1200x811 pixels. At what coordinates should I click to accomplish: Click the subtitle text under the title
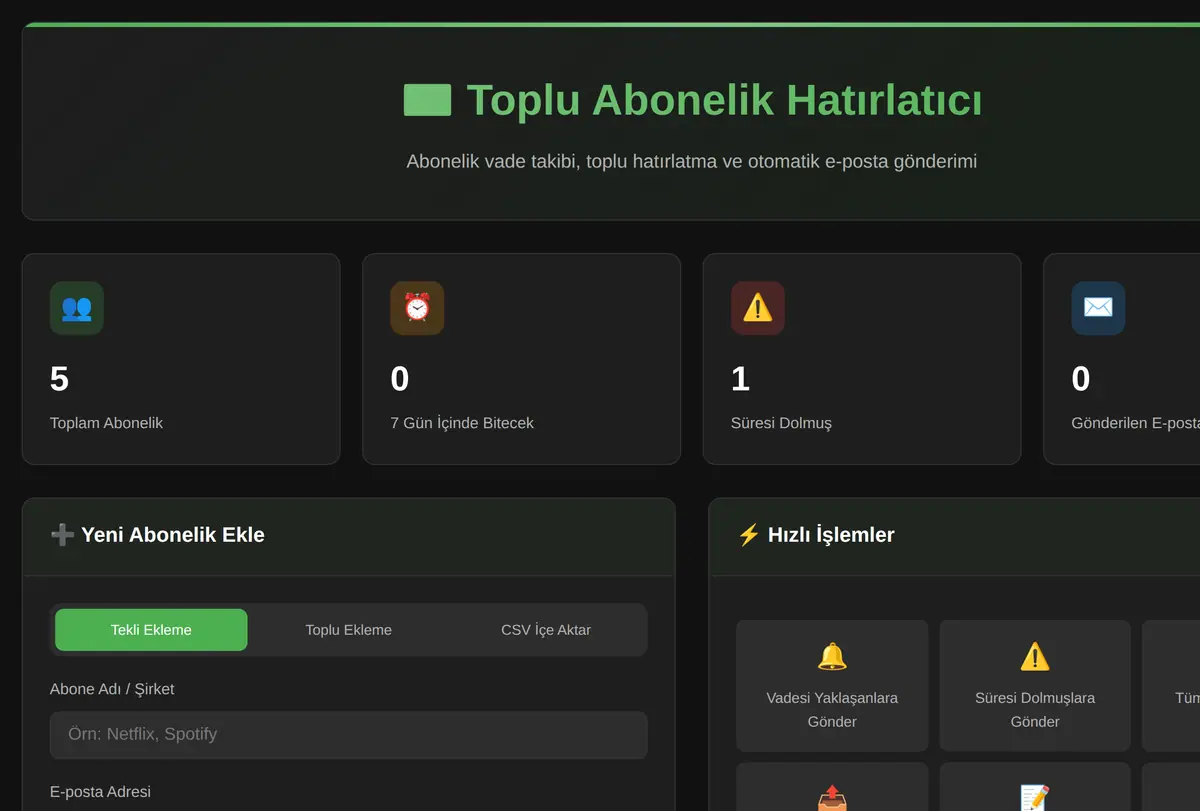click(692, 161)
